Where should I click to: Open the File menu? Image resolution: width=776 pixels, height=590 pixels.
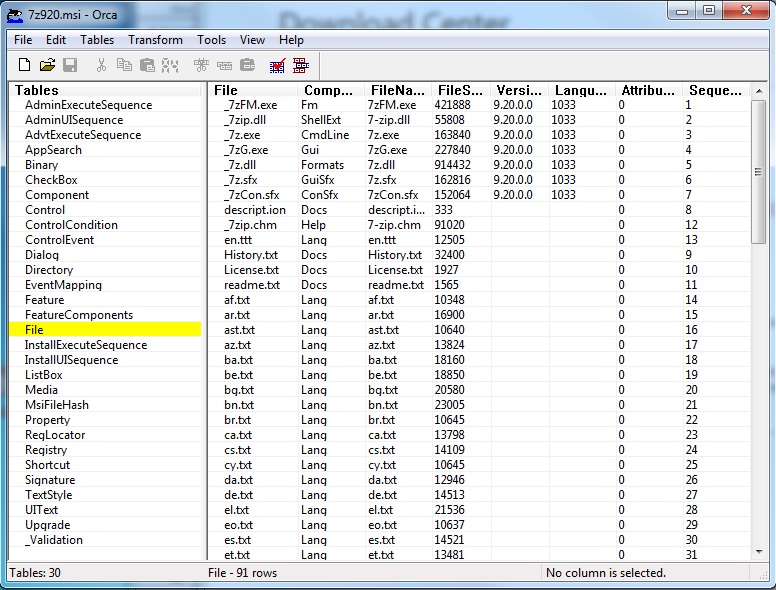(x=23, y=40)
